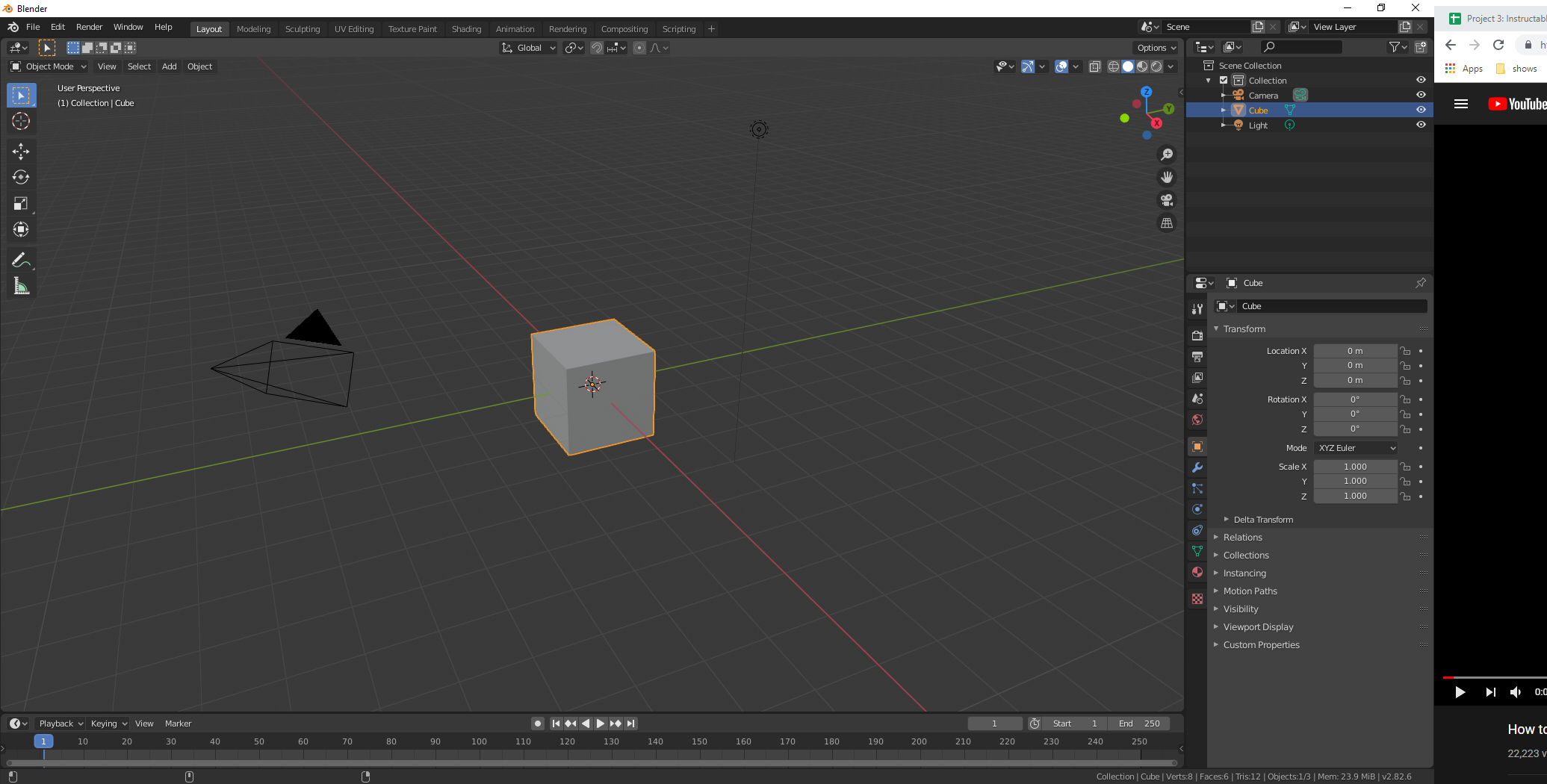Open the Render menu
This screenshot has height=784, width=1547.
(x=89, y=27)
